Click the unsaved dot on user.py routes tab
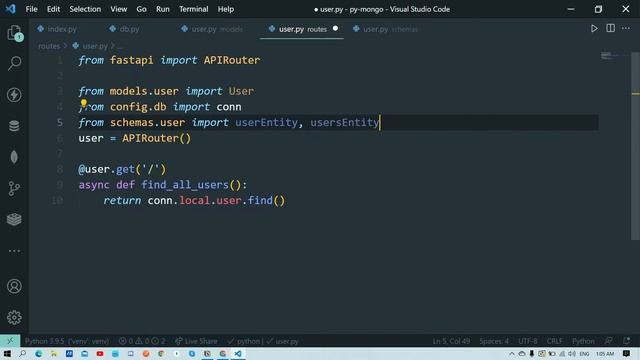The height and width of the screenshot is (360, 640). pyautogui.click(x=335, y=29)
